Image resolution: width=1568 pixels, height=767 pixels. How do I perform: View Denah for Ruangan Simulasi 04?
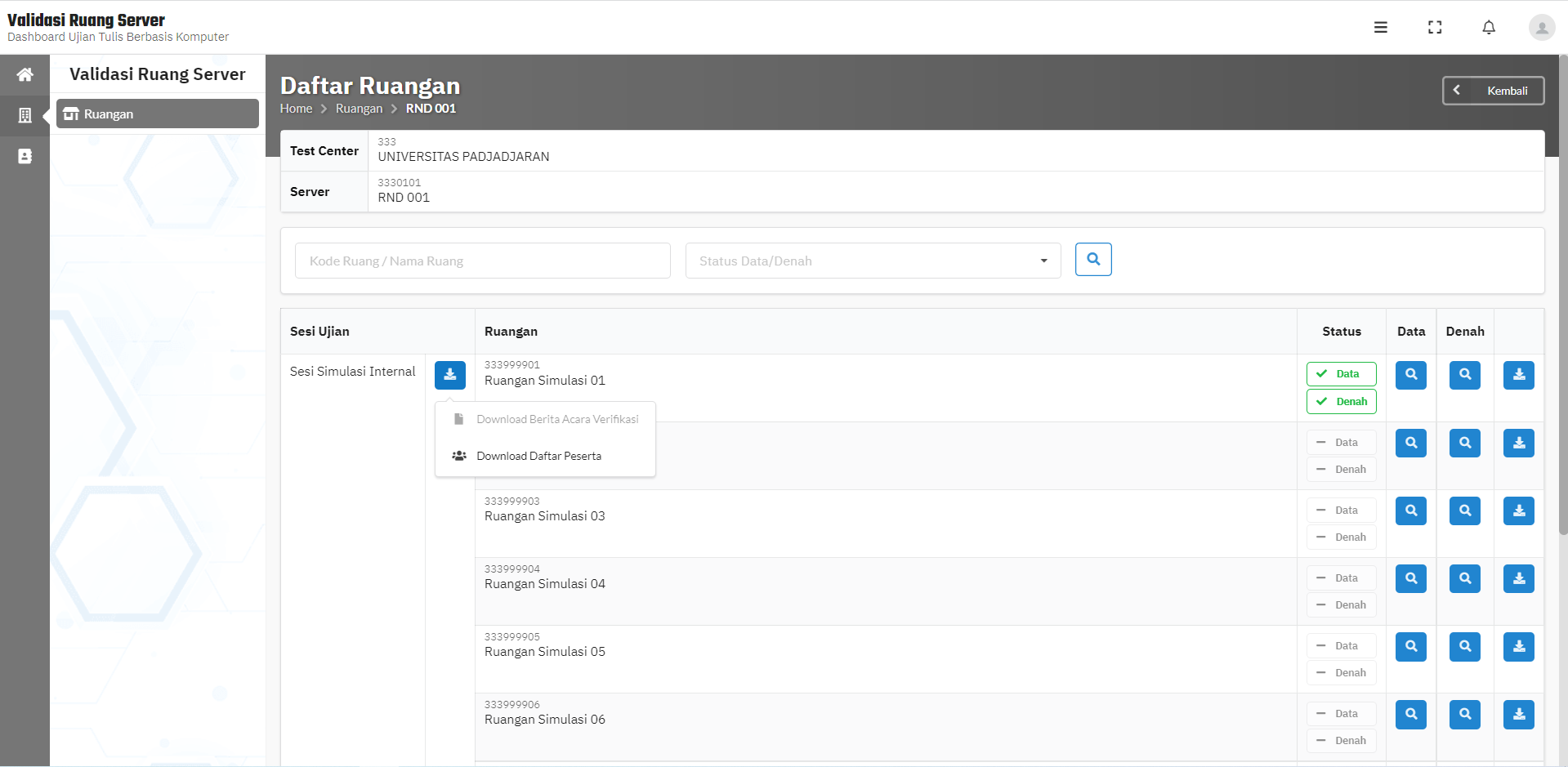pos(1464,578)
